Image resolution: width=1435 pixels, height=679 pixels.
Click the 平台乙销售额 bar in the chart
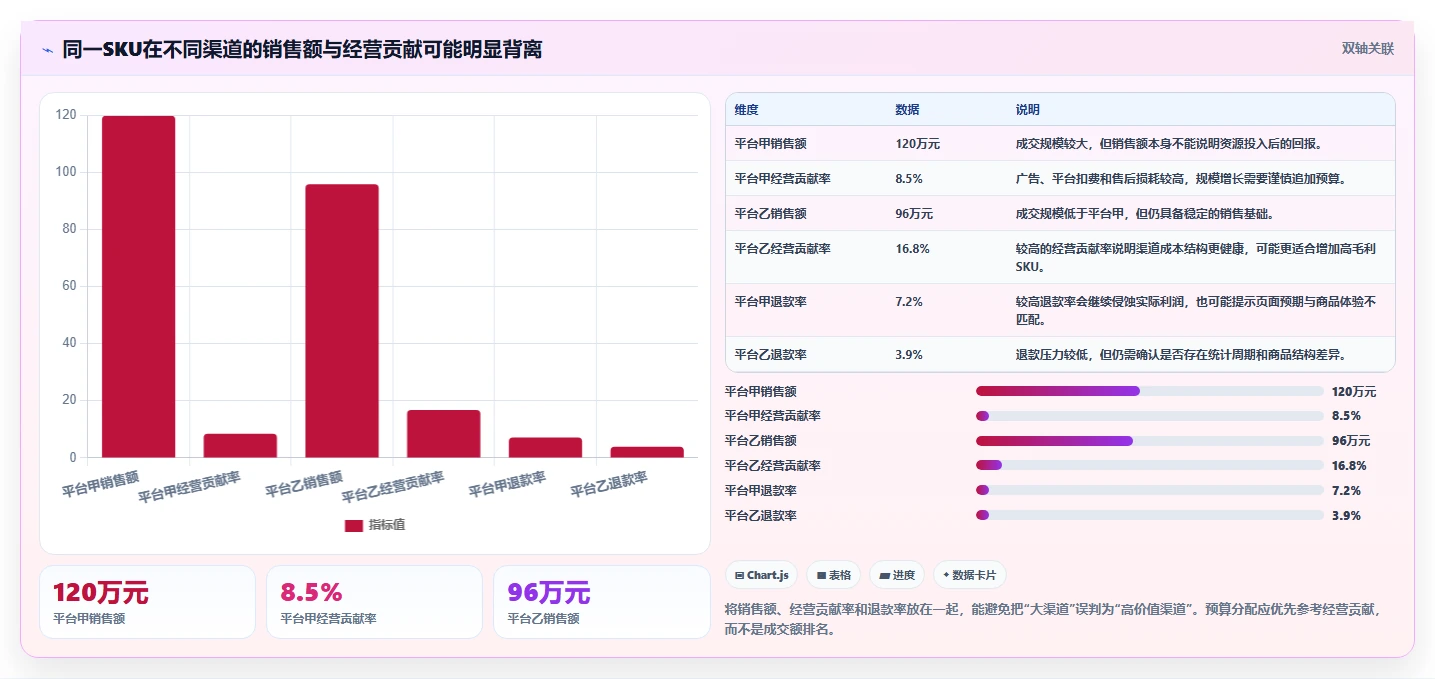point(342,321)
